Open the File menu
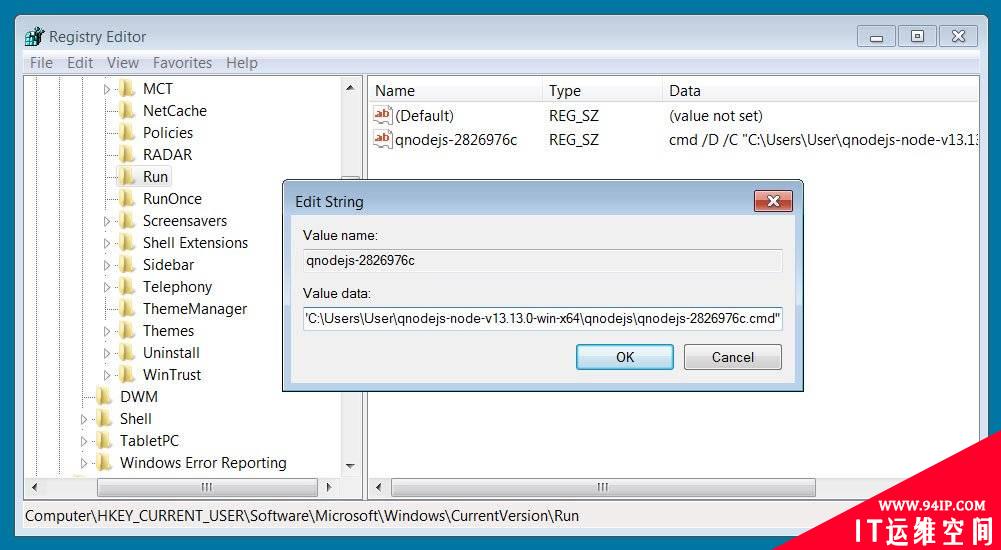Screen dimensions: 1001x550 pyautogui.click(x=41, y=63)
